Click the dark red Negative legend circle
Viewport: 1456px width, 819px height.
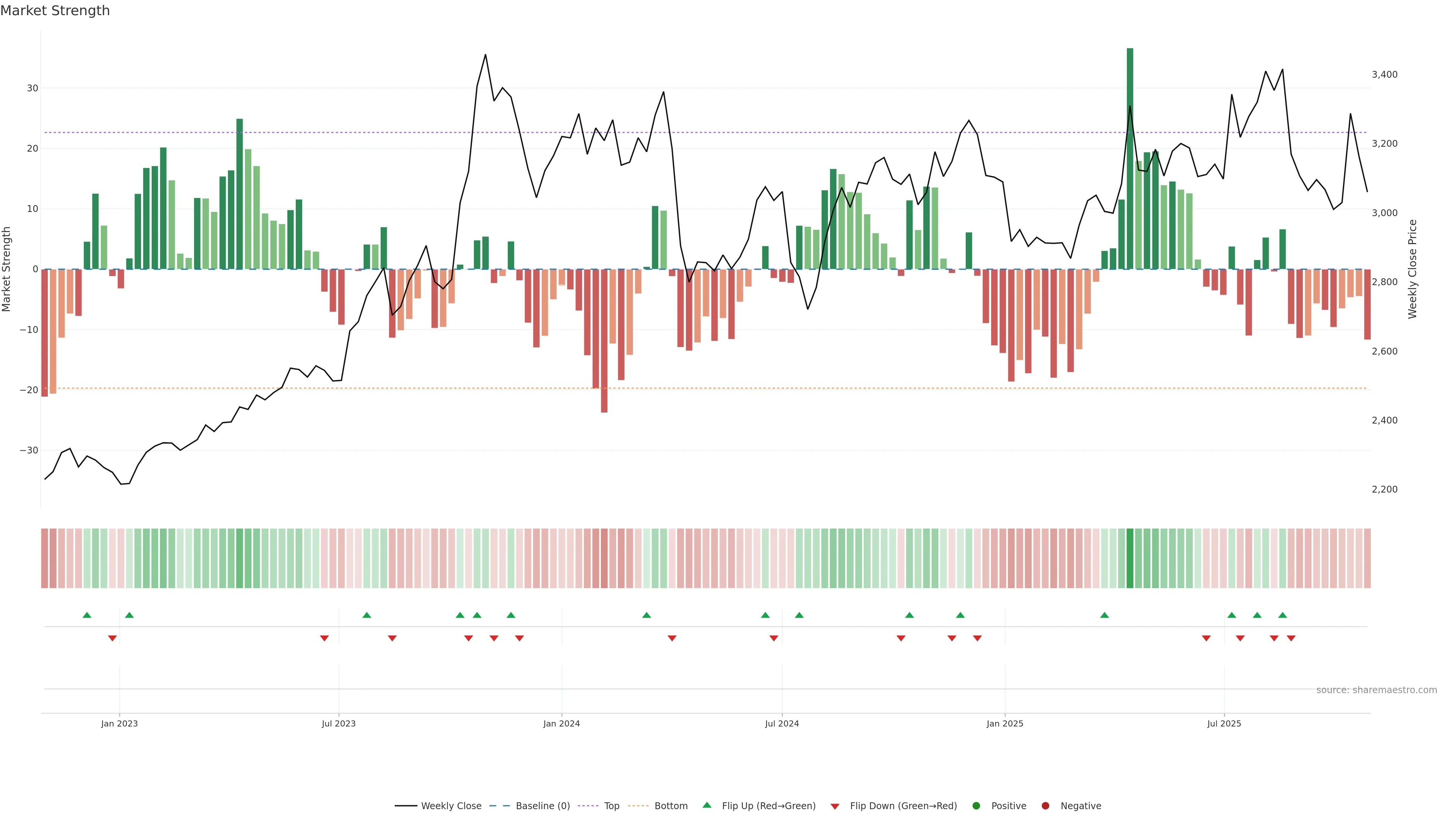coord(1045,805)
